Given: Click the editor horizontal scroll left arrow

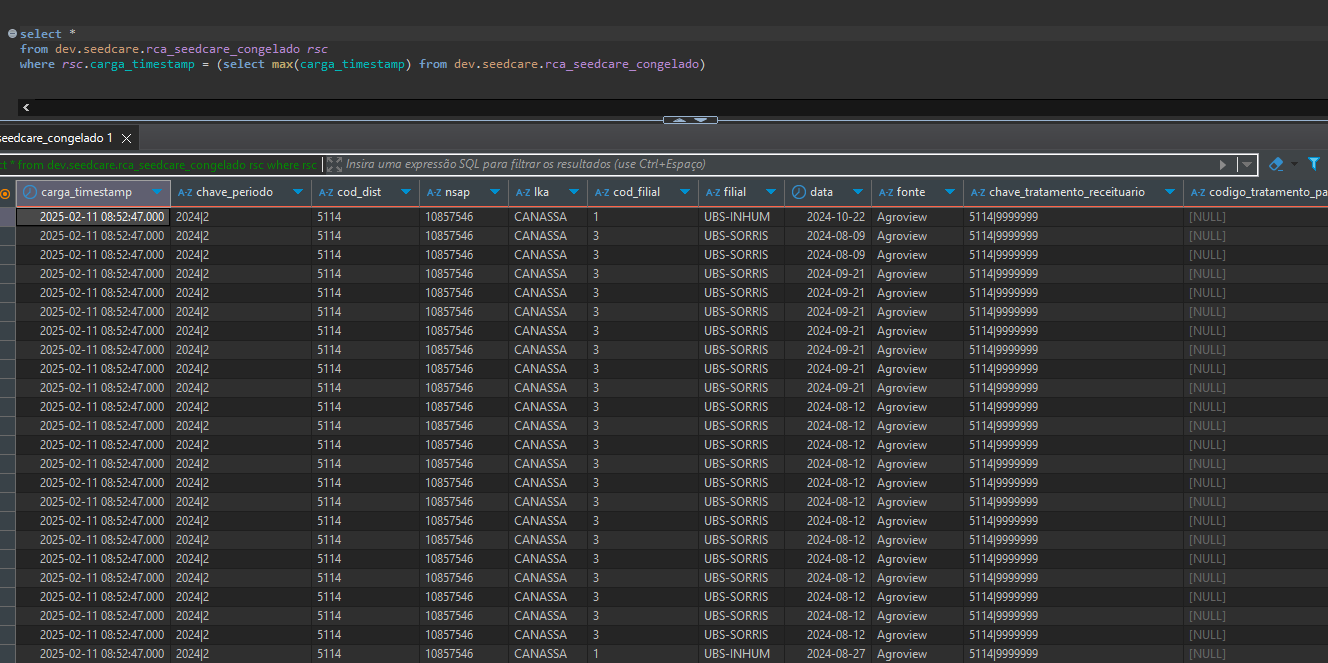Looking at the screenshot, I should pos(25,107).
